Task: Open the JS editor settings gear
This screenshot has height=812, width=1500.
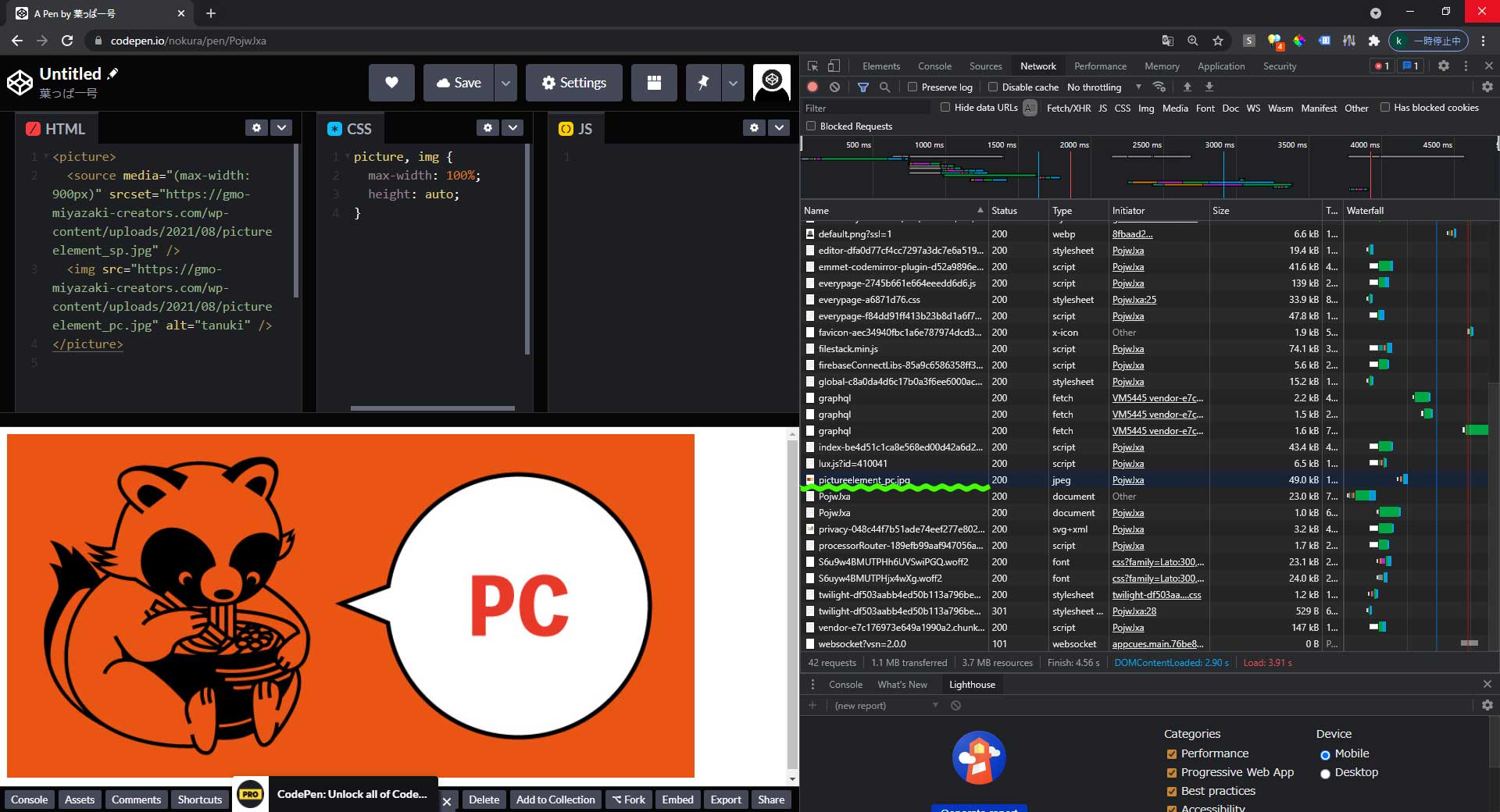Action: tap(753, 127)
